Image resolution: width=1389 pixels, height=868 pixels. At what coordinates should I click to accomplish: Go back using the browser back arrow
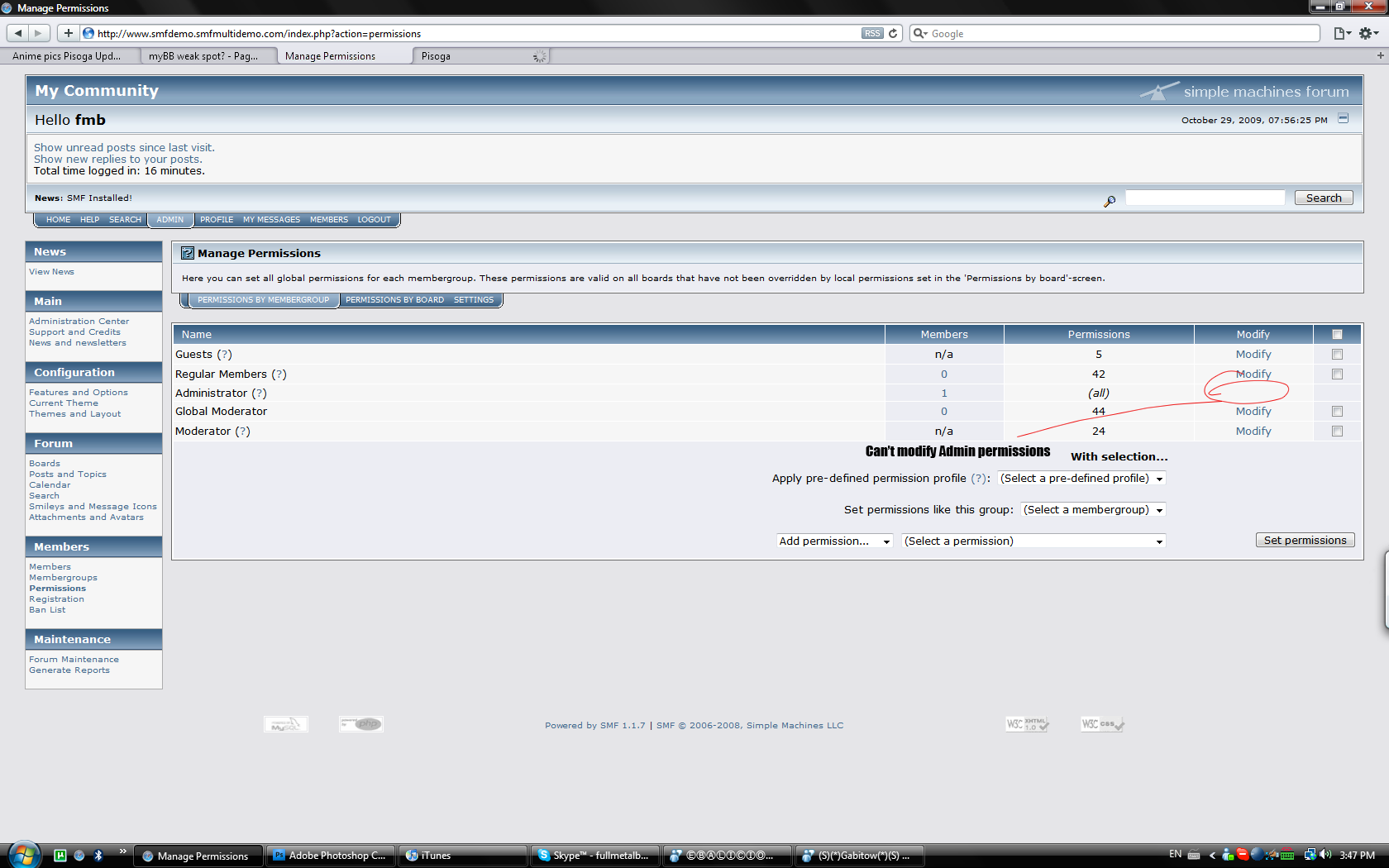[x=17, y=33]
